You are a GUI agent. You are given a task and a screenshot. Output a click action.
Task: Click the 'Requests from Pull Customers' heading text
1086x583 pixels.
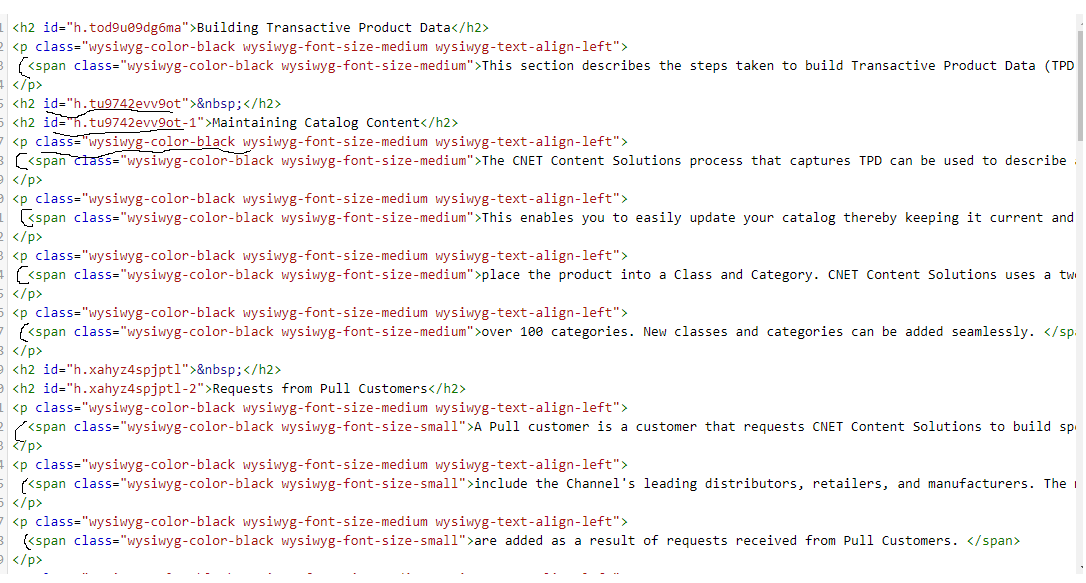point(319,388)
